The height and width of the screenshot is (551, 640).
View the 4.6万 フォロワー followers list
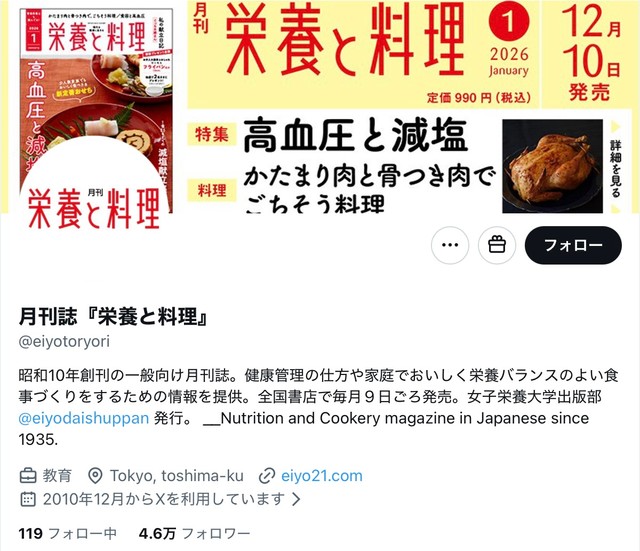[194, 533]
